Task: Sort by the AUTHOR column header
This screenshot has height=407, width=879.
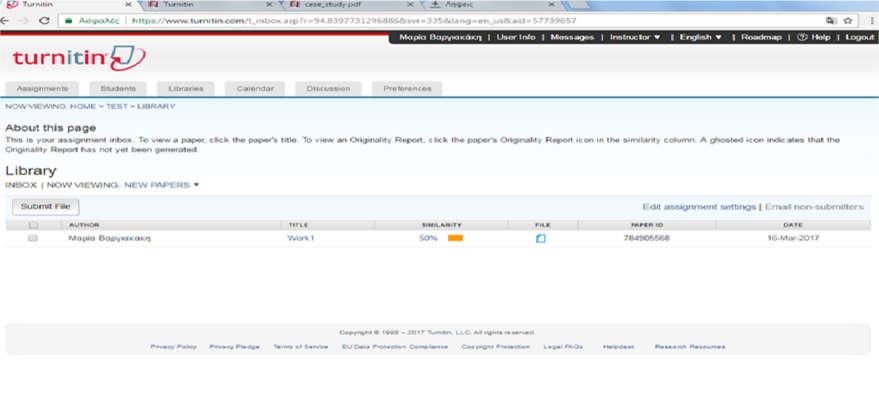Action: pos(84,225)
